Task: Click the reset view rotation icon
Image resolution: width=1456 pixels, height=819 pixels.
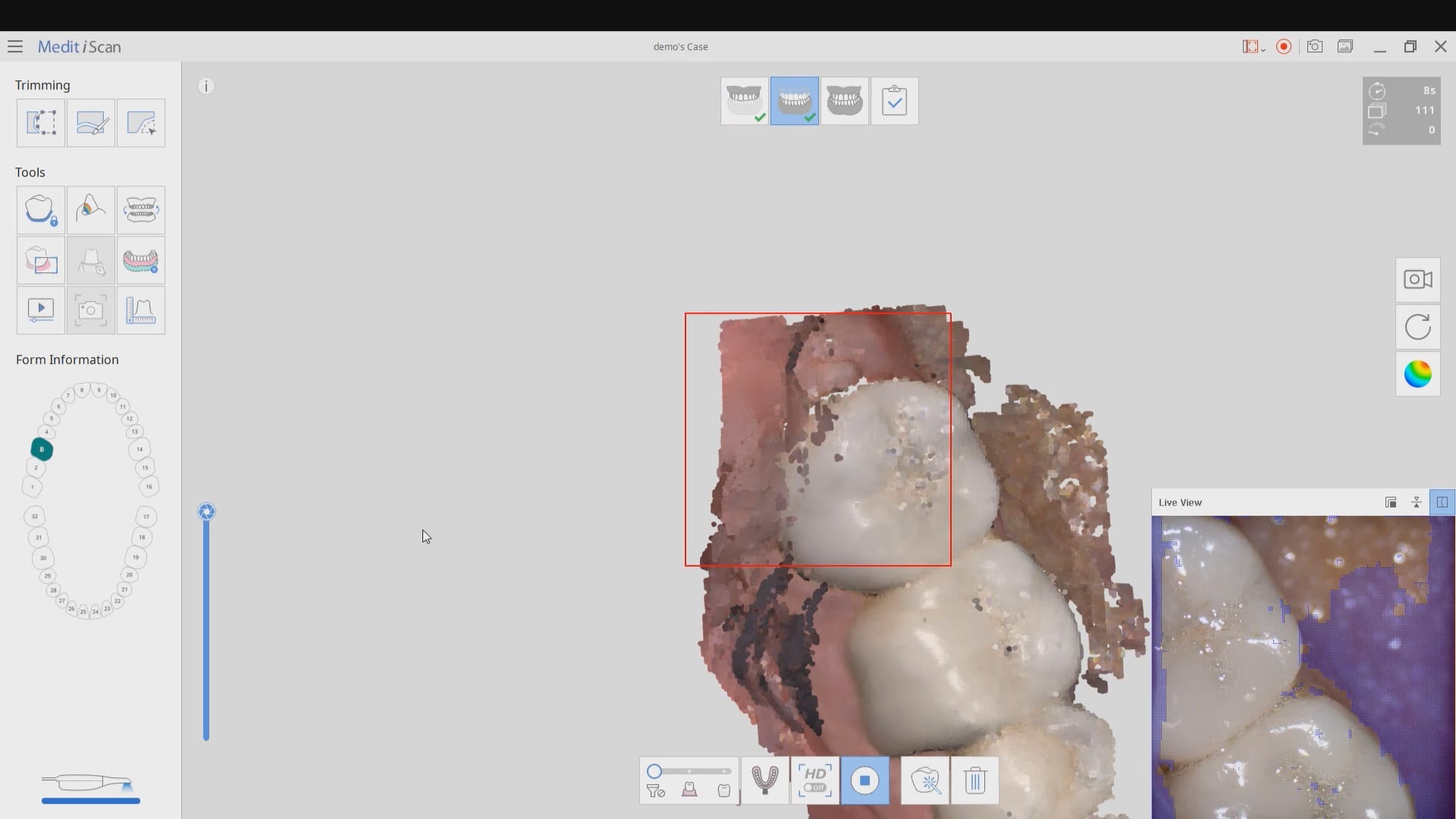Action: click(1417, 328)
